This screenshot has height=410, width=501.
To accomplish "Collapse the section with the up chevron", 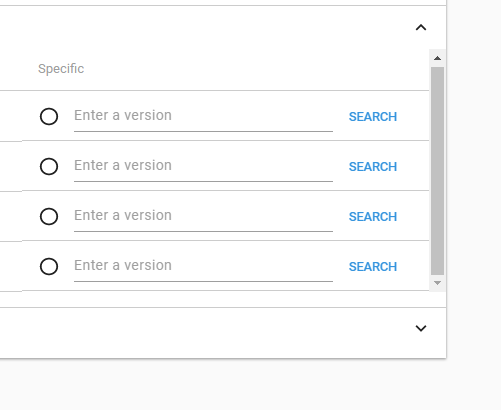I will (x=421, y=27).
